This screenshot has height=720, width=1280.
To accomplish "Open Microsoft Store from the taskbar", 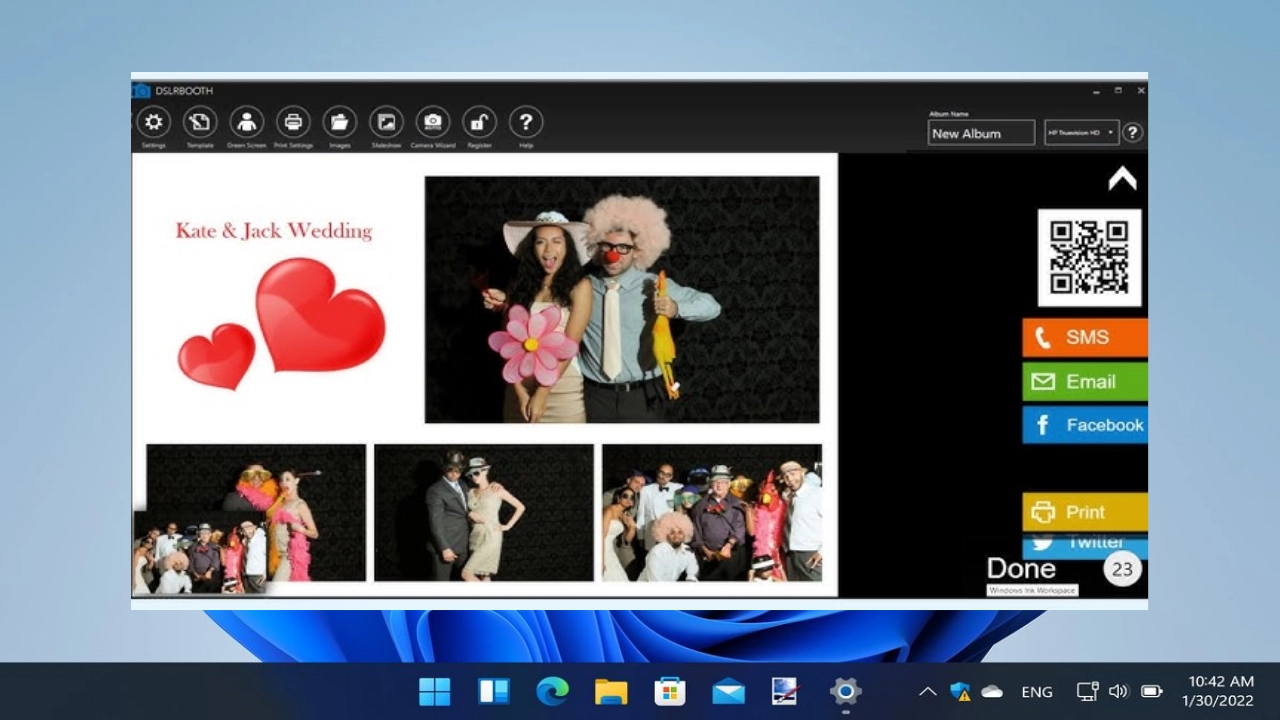I will (x=670, y=691).
